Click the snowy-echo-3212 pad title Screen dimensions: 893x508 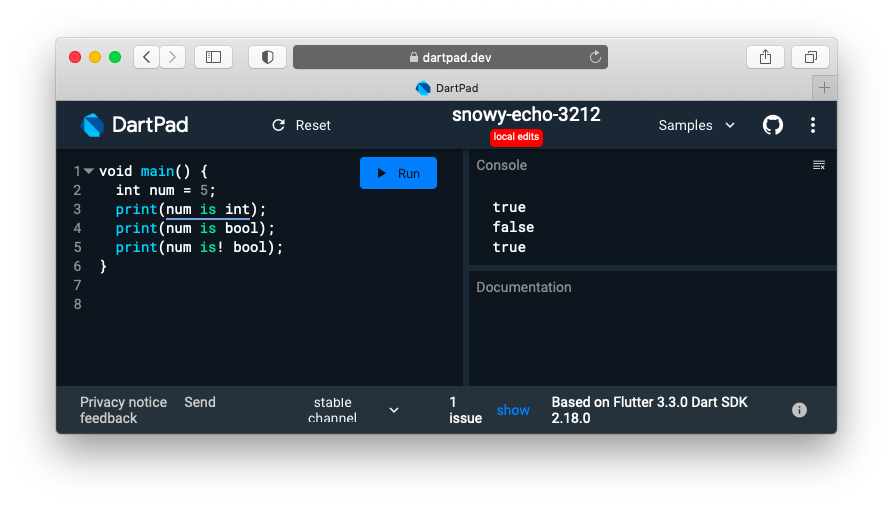(526, 114)
